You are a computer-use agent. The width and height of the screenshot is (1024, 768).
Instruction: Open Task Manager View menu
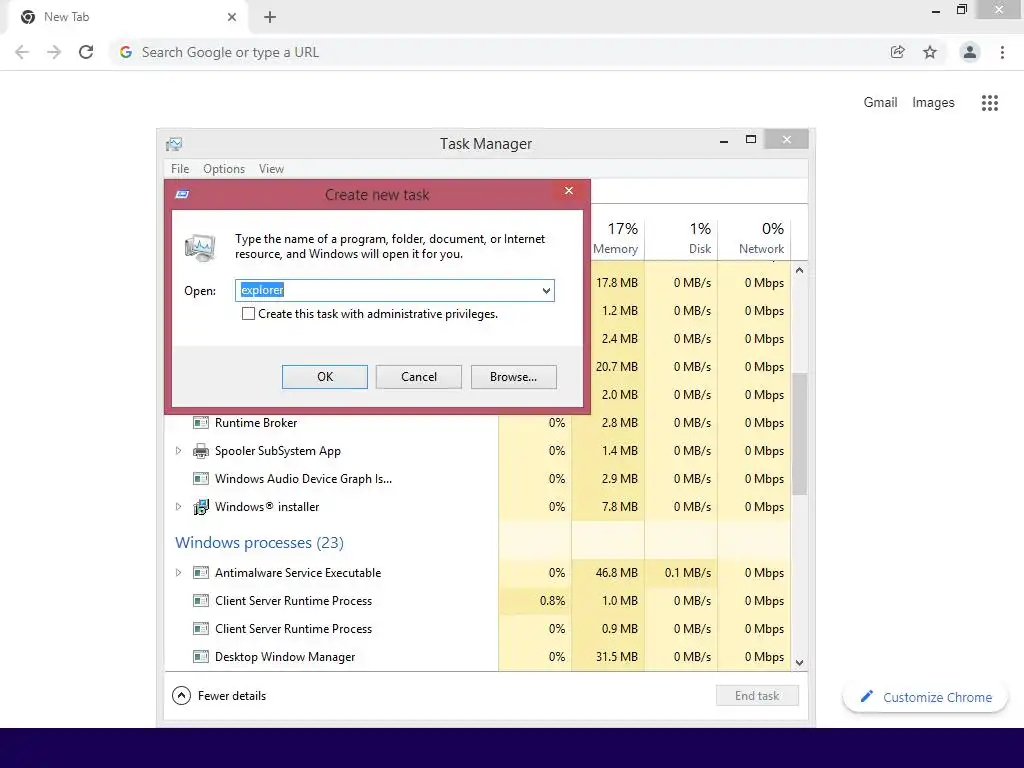coord(271,168)
